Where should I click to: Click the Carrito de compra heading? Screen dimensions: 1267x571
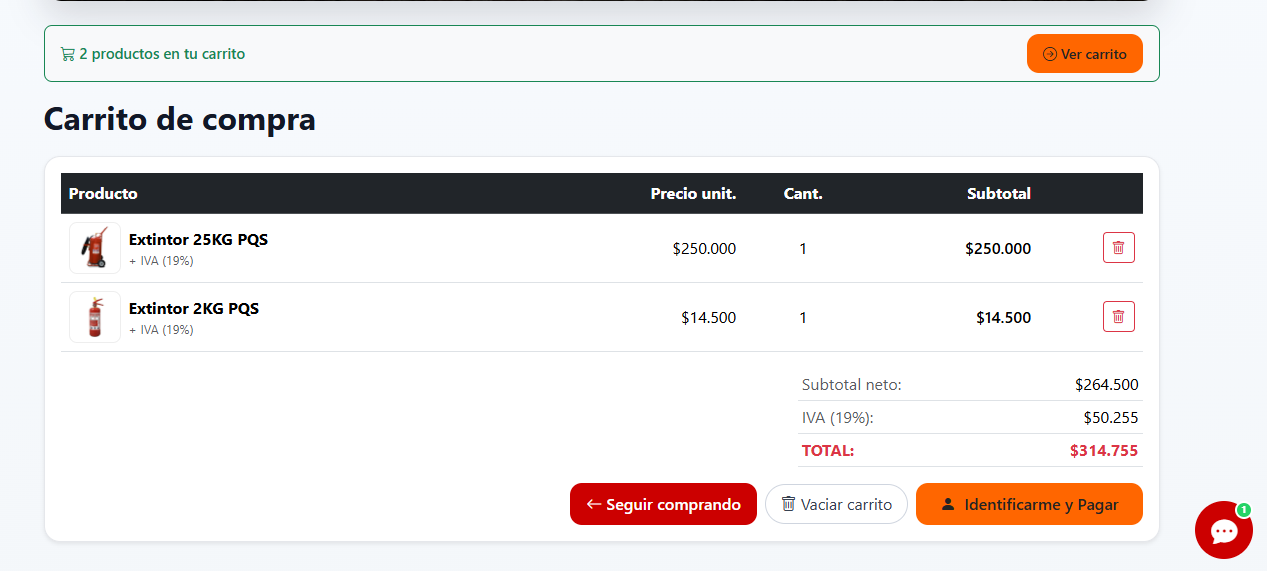click(180, 119)
